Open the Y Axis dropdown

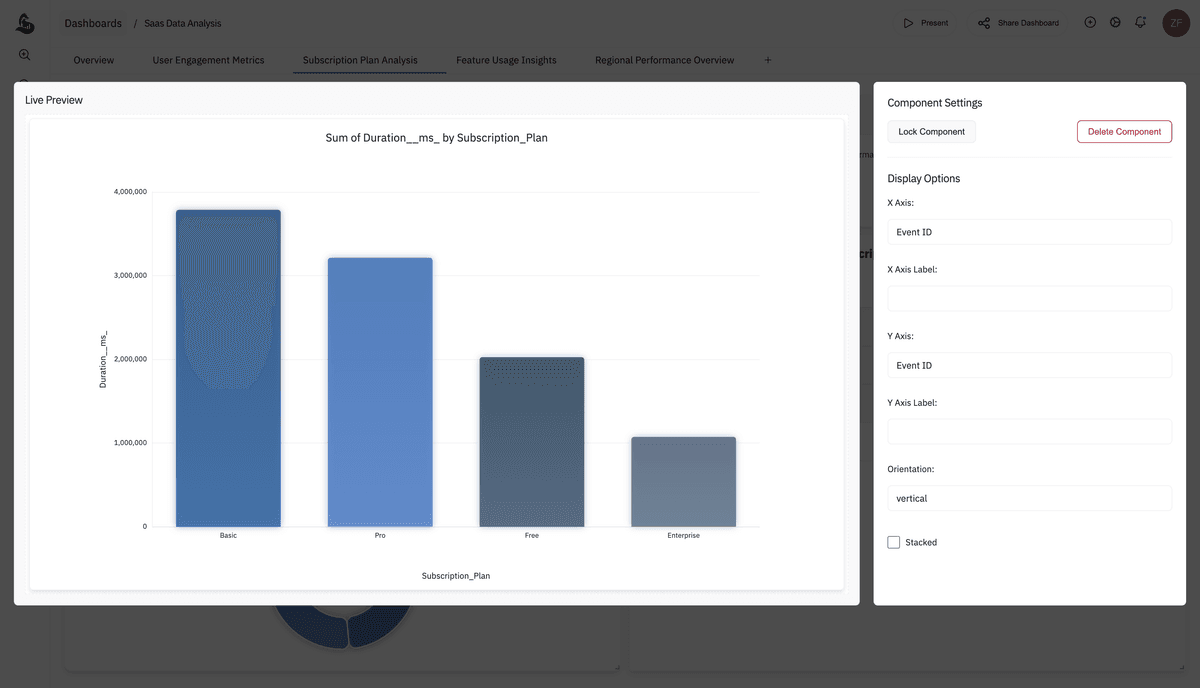[1029, 365]
